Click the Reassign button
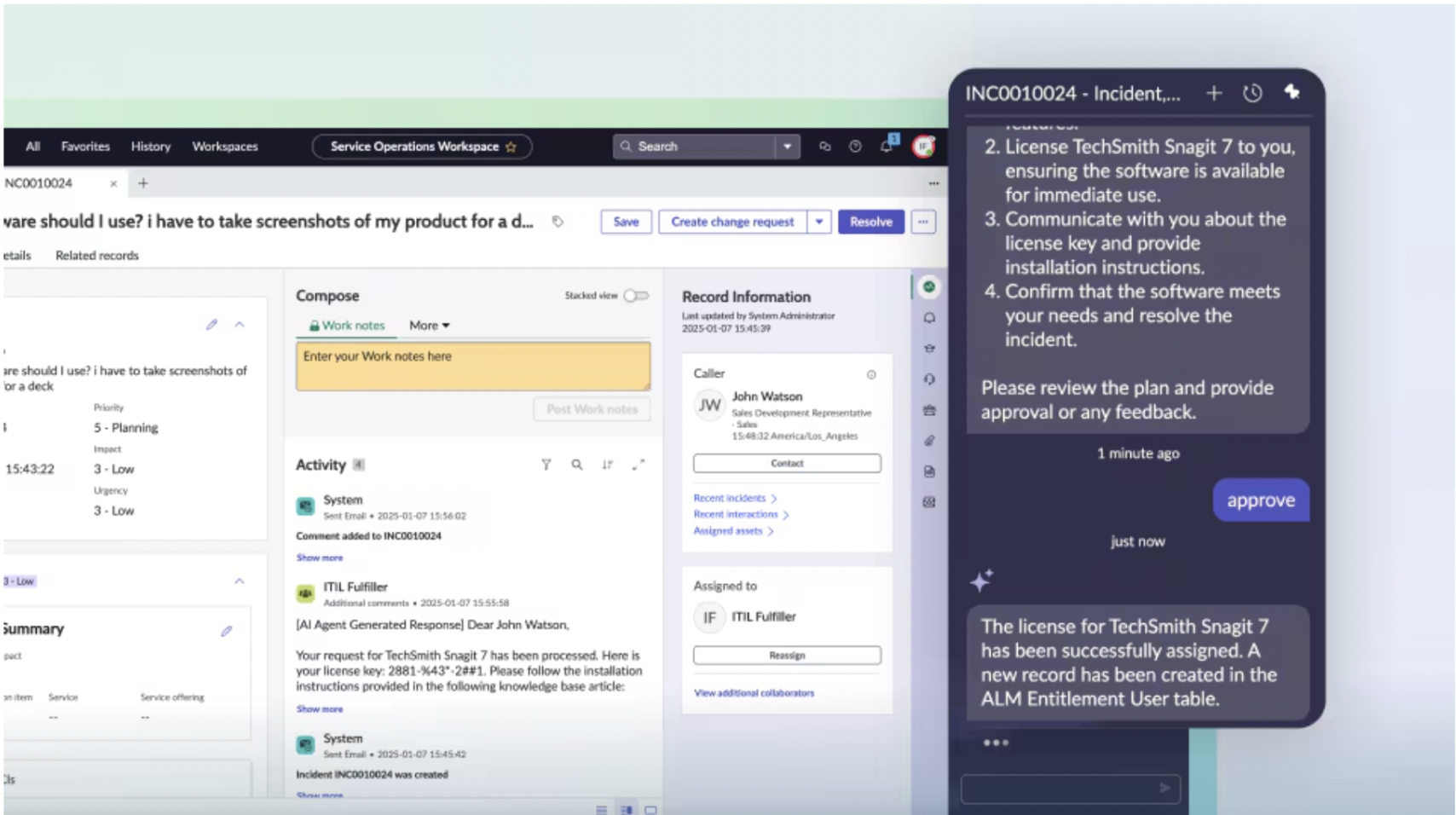Screen dimensions: 1456x815 (x=787, y=656)
